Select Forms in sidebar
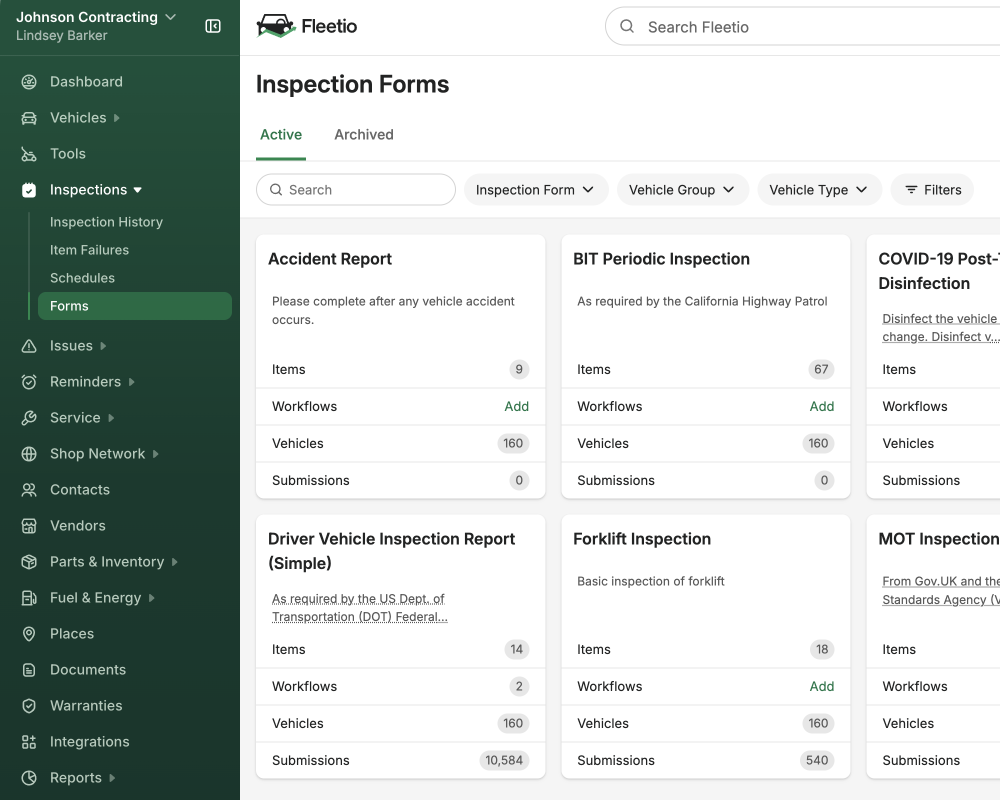Viewport: 1000px width, 800px height. click(135, 306)
